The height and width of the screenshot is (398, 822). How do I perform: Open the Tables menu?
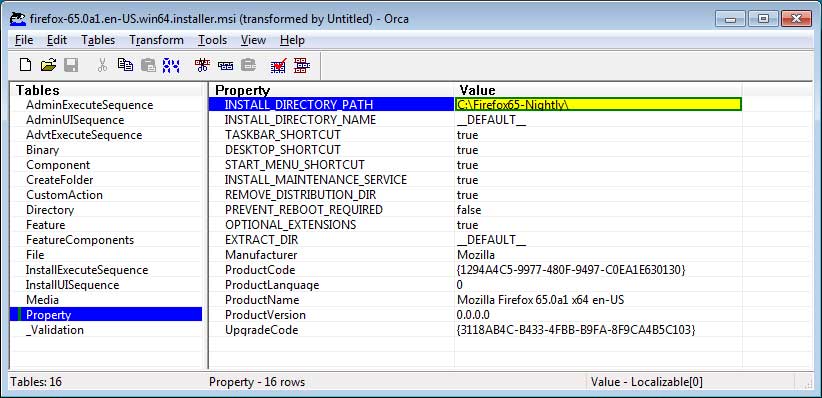(x=98, y=40)
